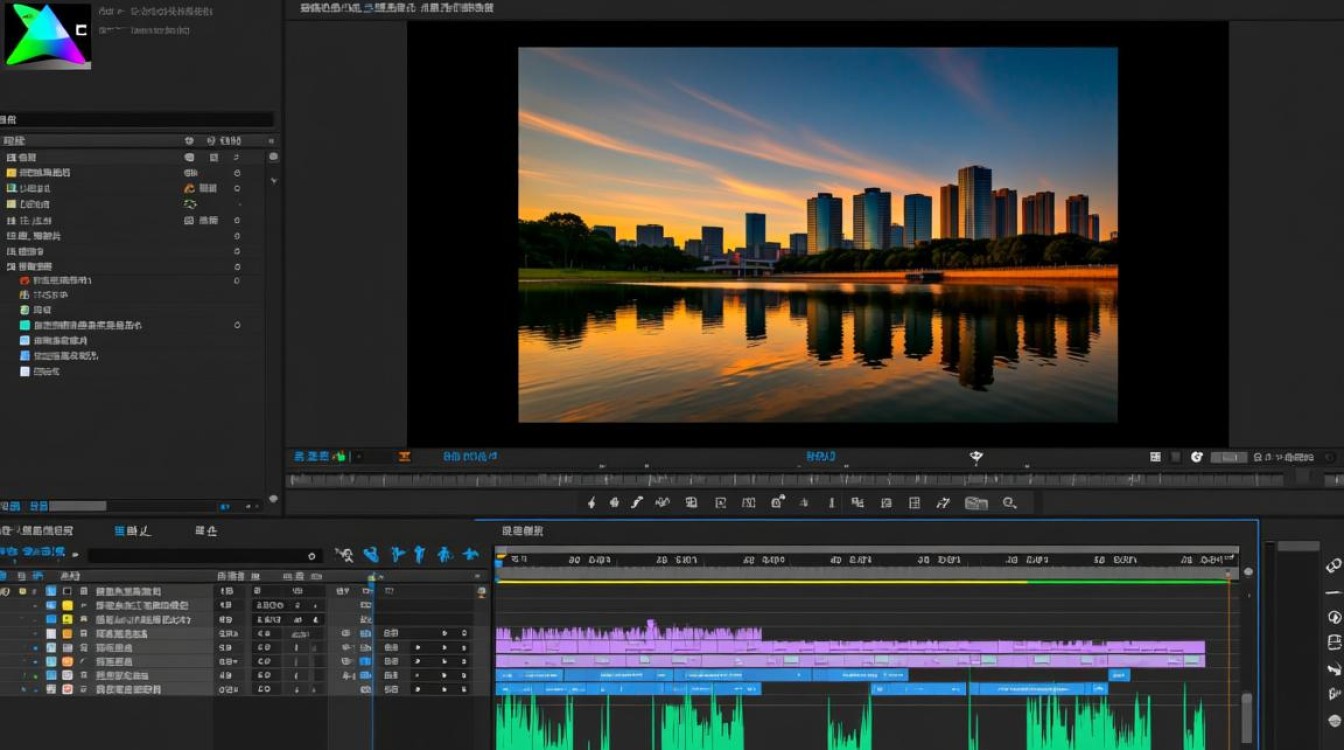Open the folder icon beside the magnifier tool
The width and height of the screenshot is (1344, 750).
coord(976,503)
